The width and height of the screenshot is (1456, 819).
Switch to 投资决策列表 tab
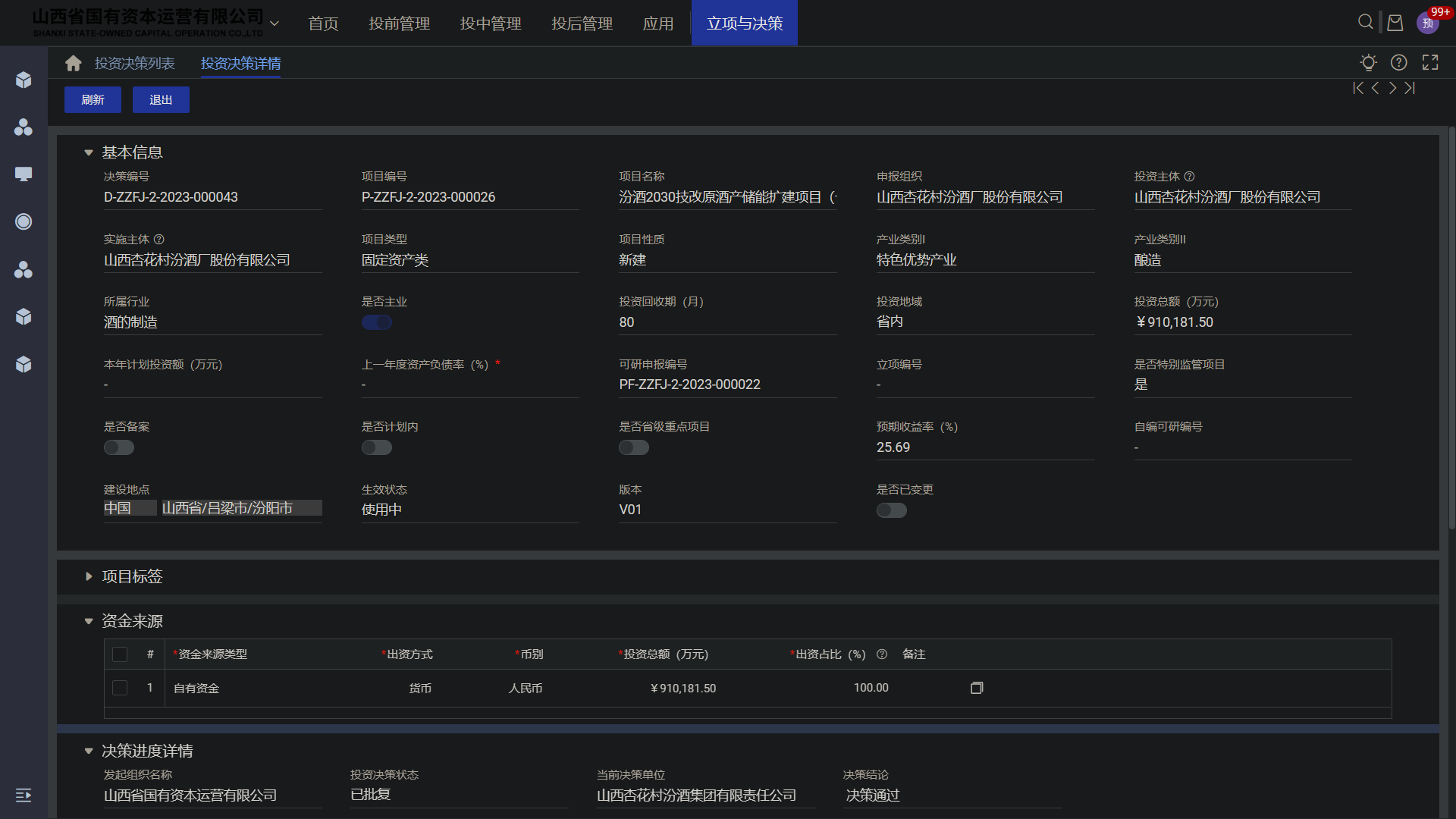point(134,63)
